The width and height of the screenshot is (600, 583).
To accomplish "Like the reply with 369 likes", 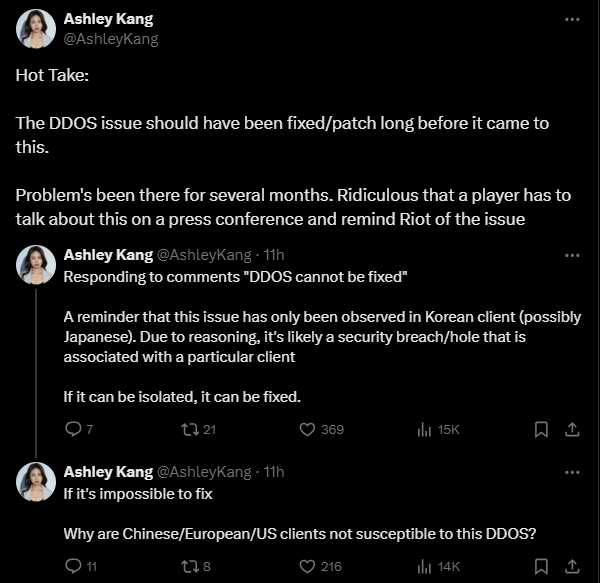I will [308, 429].
